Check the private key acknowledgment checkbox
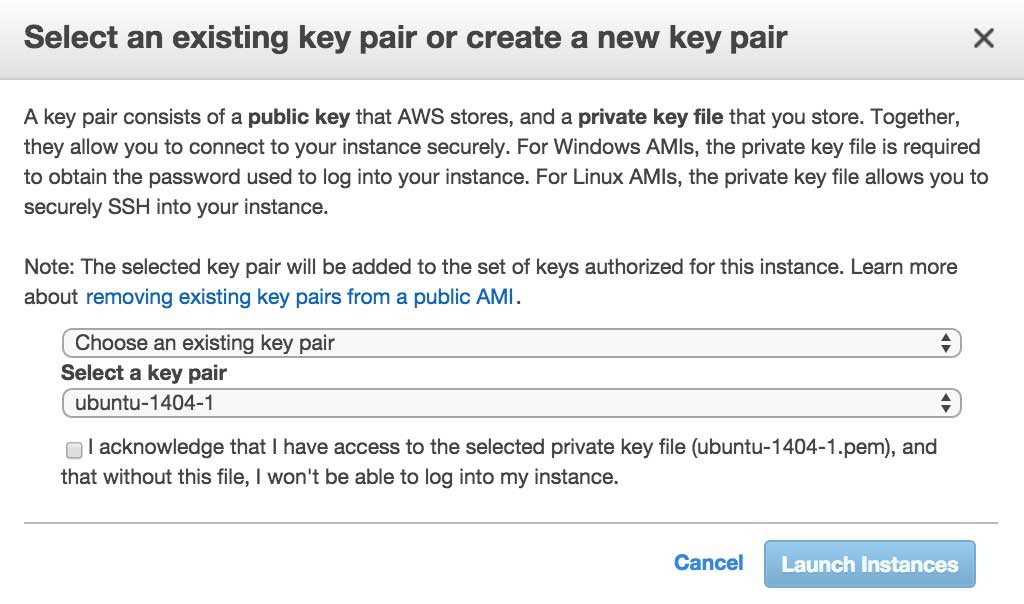1024x604 pixels. [x=74, y=450]
